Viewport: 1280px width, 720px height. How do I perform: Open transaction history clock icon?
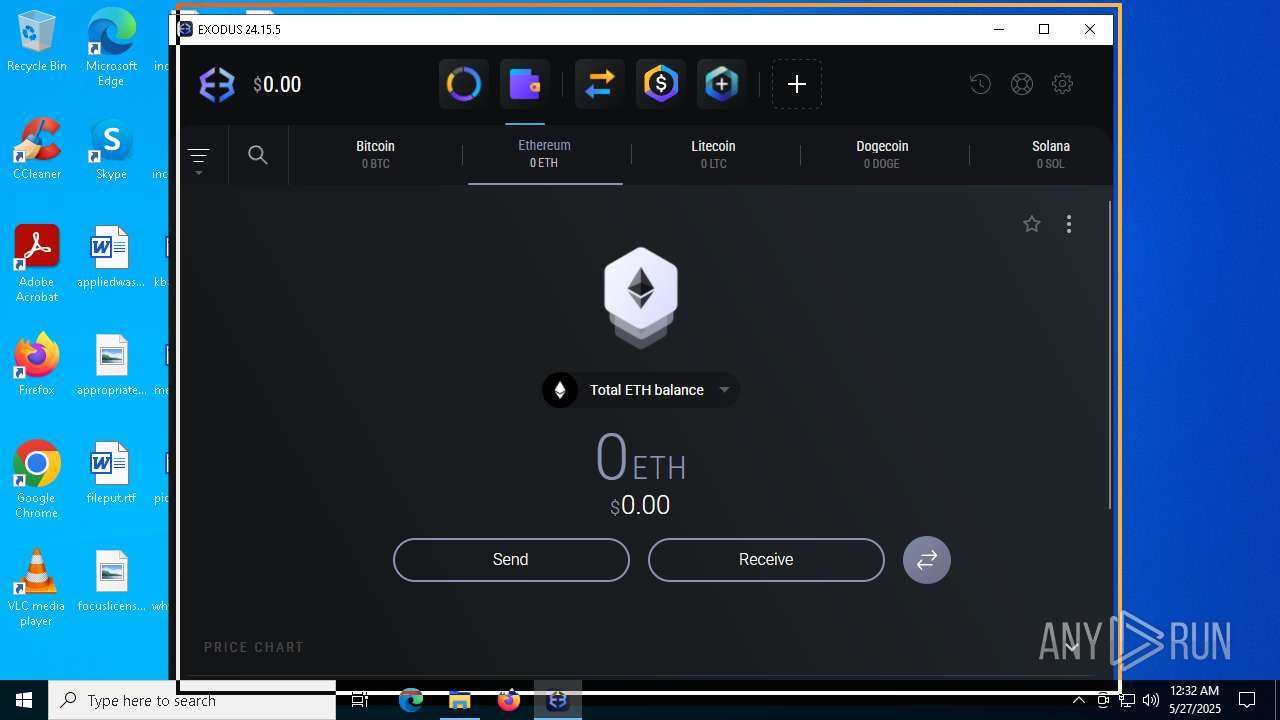tap(980, 84)
